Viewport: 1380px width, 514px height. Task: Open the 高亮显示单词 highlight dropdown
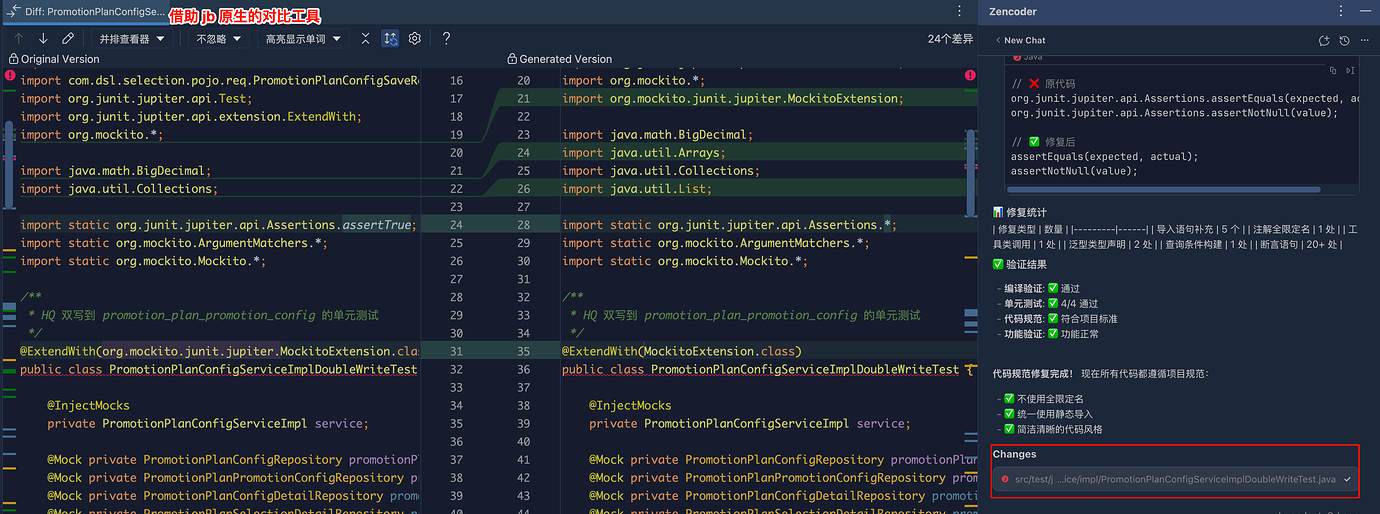pos(303,39)
